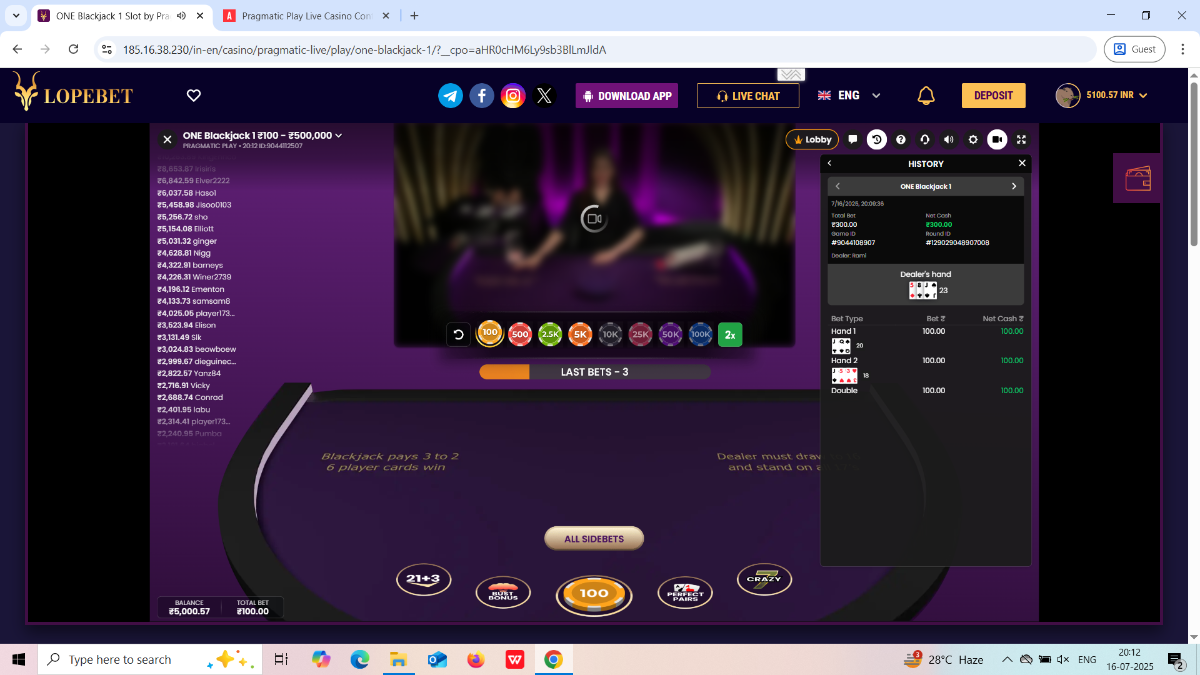Viewport: 1200px width, 675px height.
Task: Open browser tab search dropdown
Action: point(15,16)
